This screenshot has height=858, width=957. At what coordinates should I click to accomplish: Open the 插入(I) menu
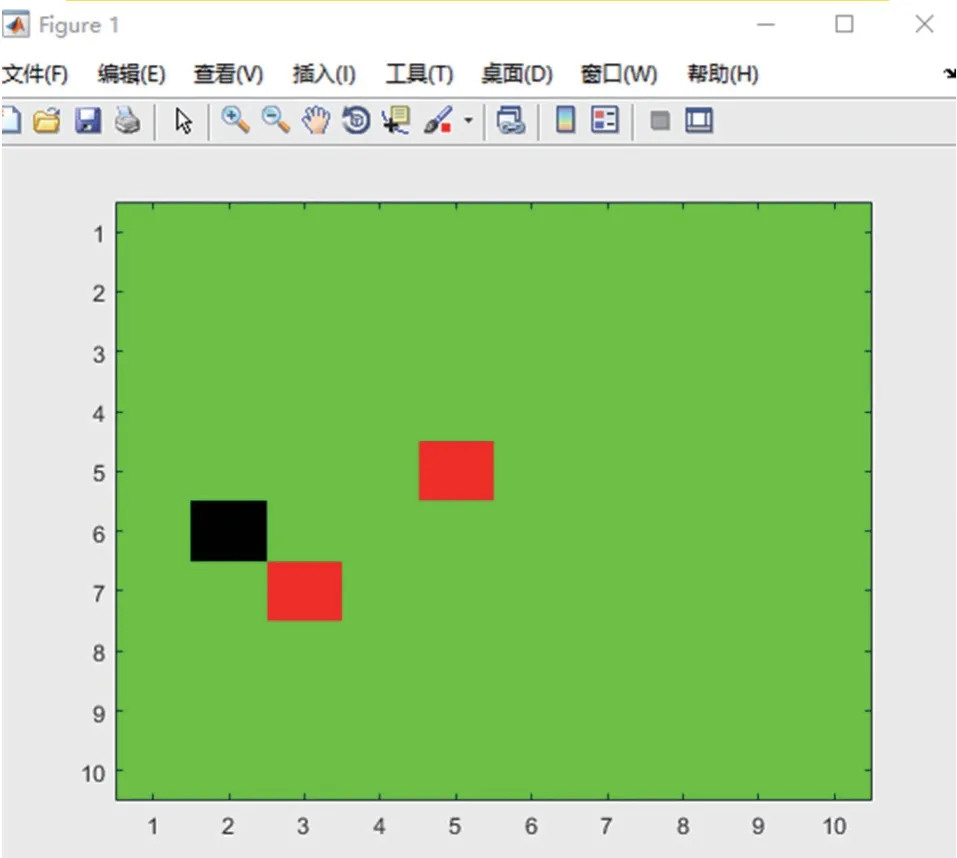point(324,74)
